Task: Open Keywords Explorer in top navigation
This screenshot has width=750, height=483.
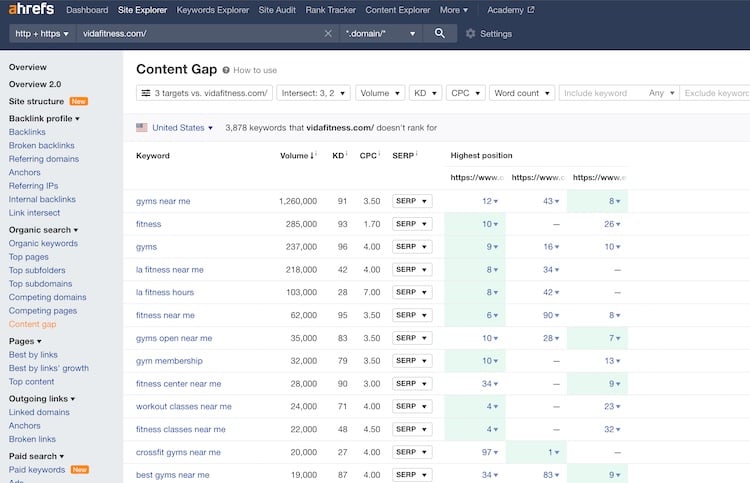Action: (213, 10)
